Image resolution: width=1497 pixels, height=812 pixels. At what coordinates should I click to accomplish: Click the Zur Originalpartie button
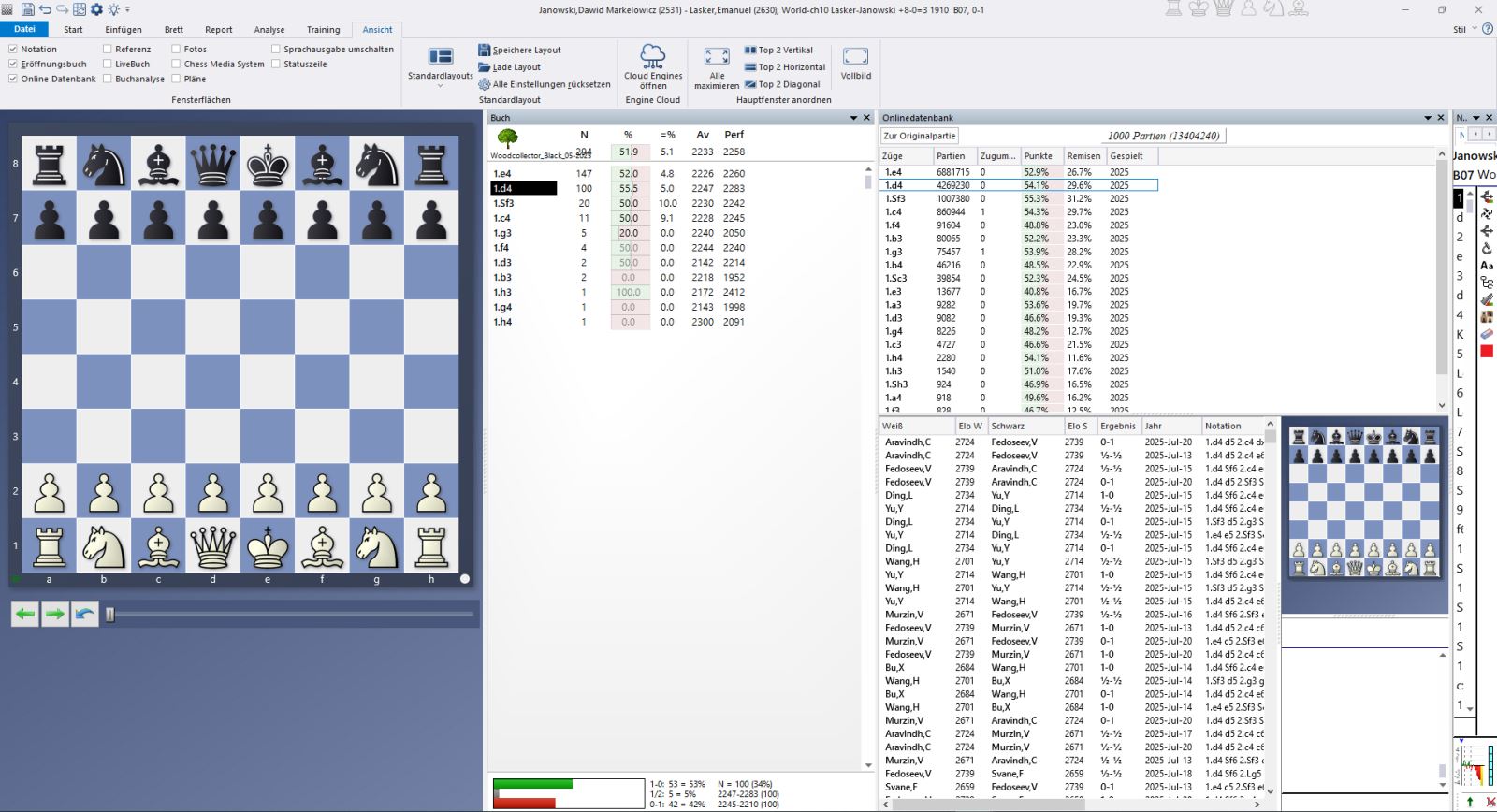[920, 136]
